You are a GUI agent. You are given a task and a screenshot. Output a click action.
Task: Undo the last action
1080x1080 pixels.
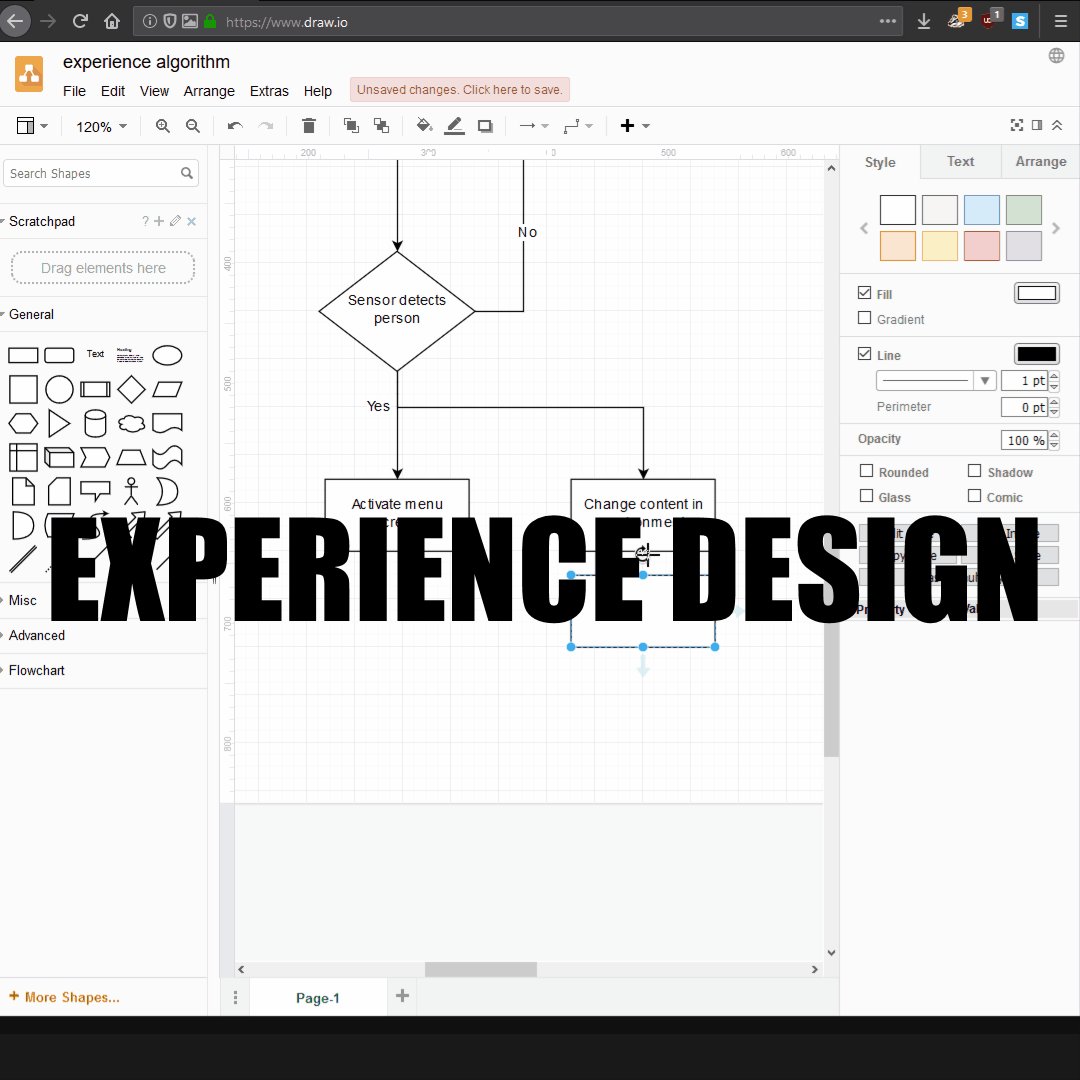(x=235, y=126)
